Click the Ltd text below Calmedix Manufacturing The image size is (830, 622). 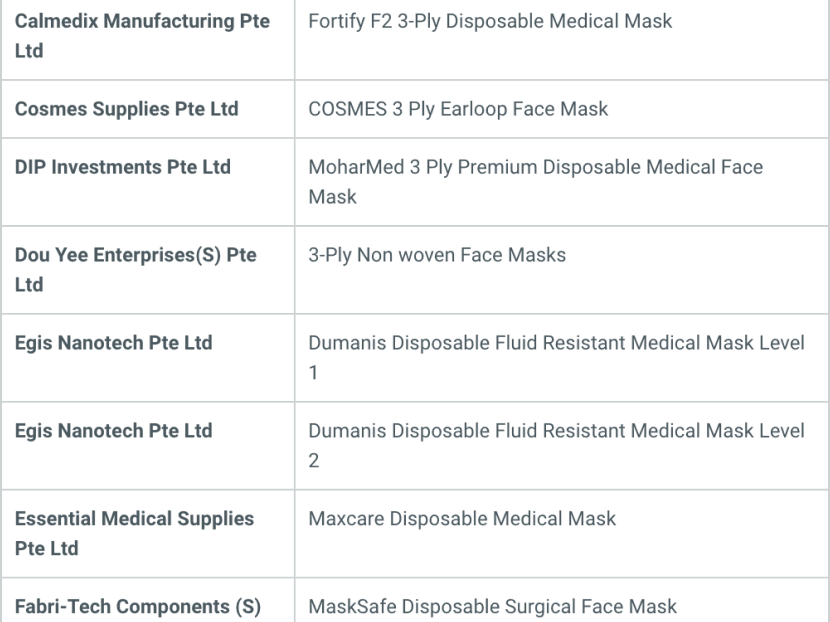(x=29, y=51)
